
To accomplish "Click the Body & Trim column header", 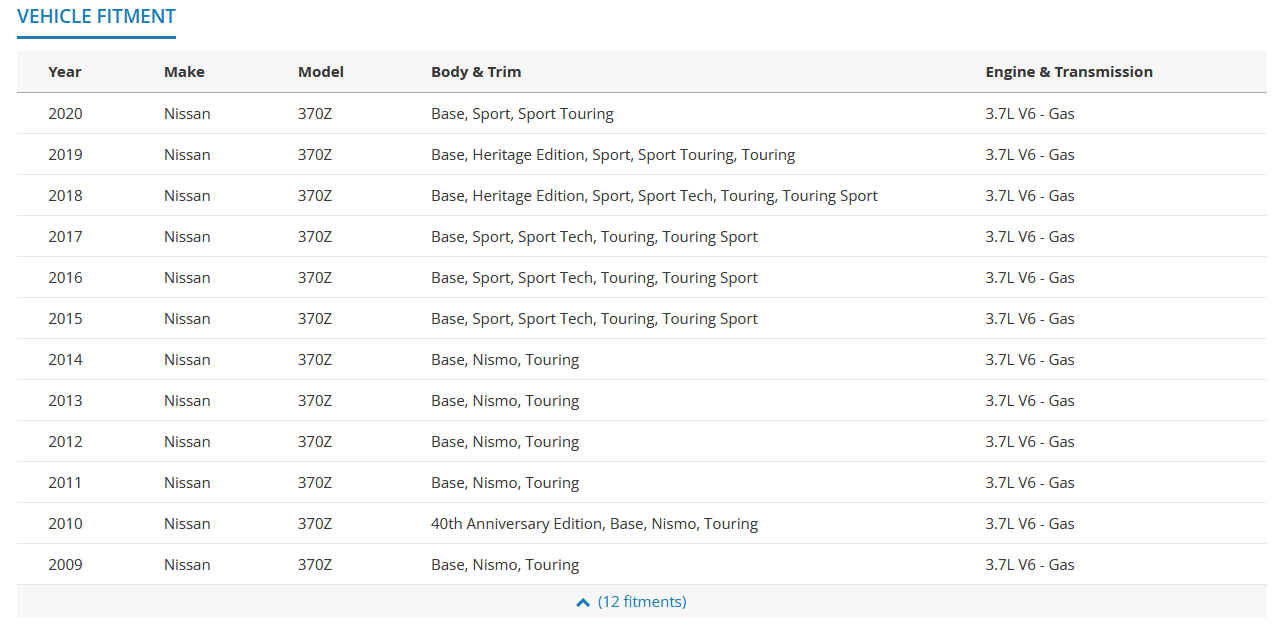I will pyautogui.click(x=476, y=72).
